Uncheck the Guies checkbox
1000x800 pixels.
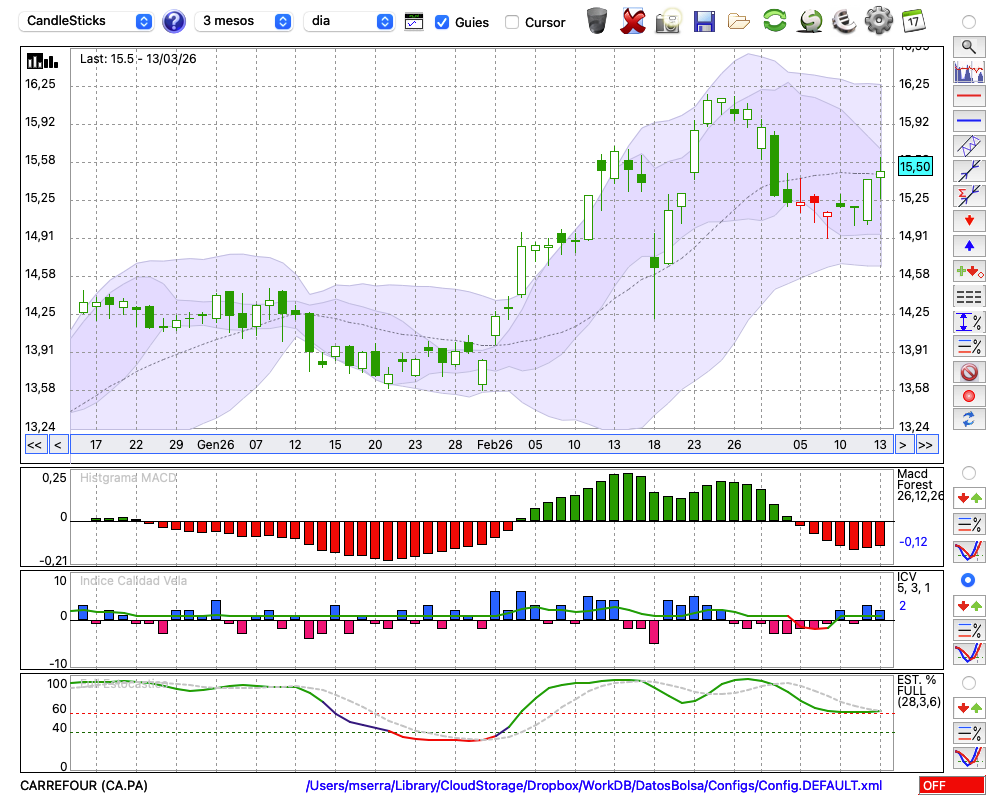point(442,22)
